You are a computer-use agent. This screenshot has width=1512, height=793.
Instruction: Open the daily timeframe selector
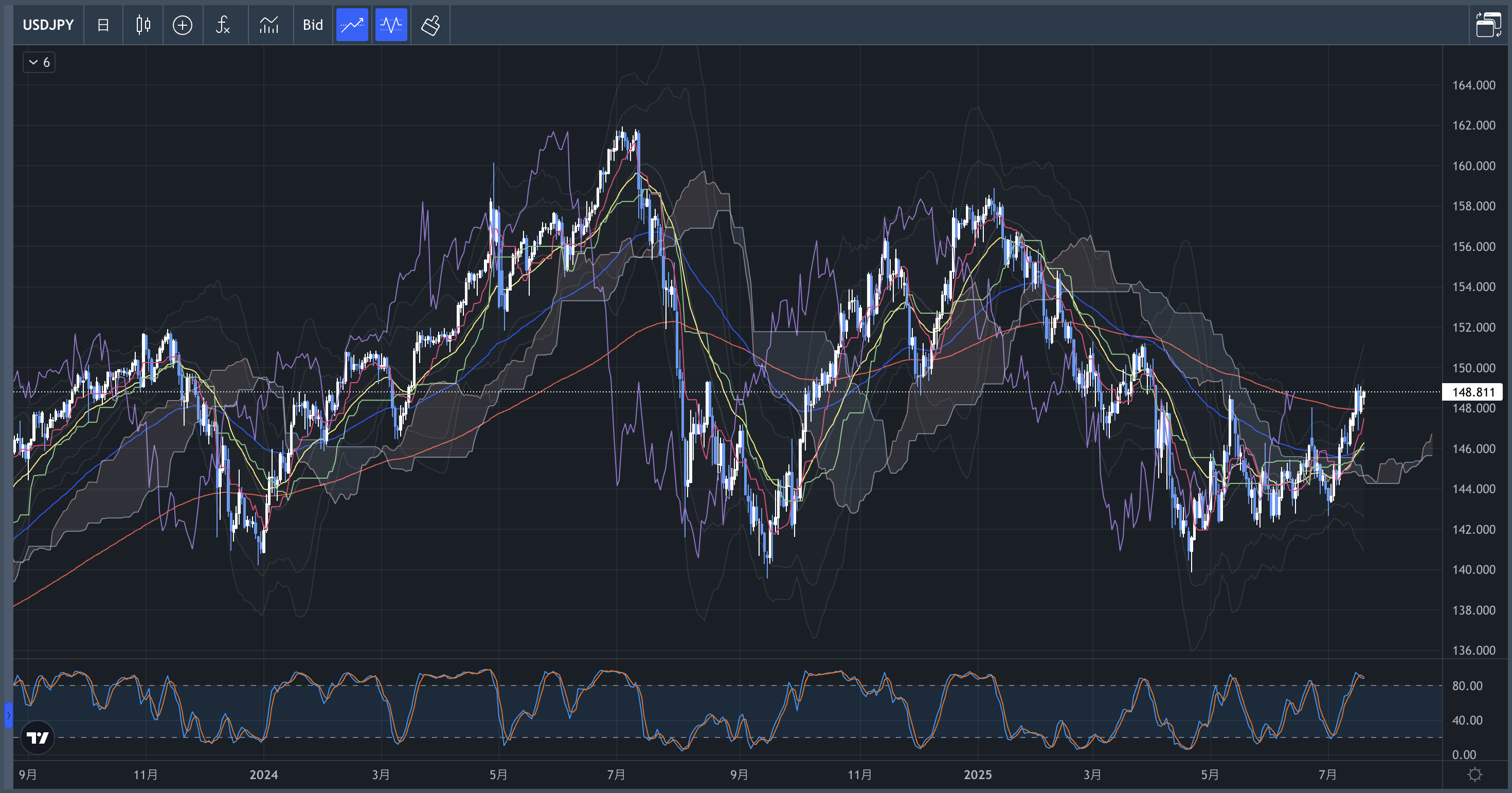(x=103, y=25)
